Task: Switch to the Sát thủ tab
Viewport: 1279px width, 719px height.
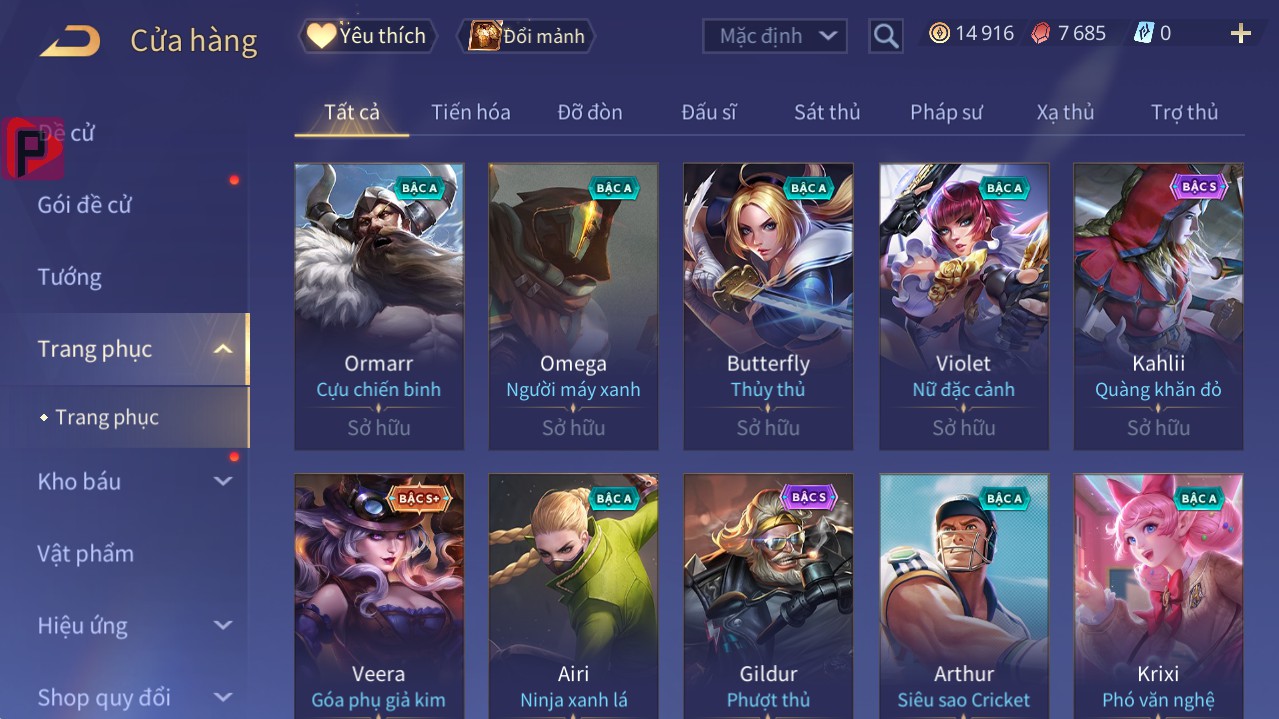Action: [827, 112]
